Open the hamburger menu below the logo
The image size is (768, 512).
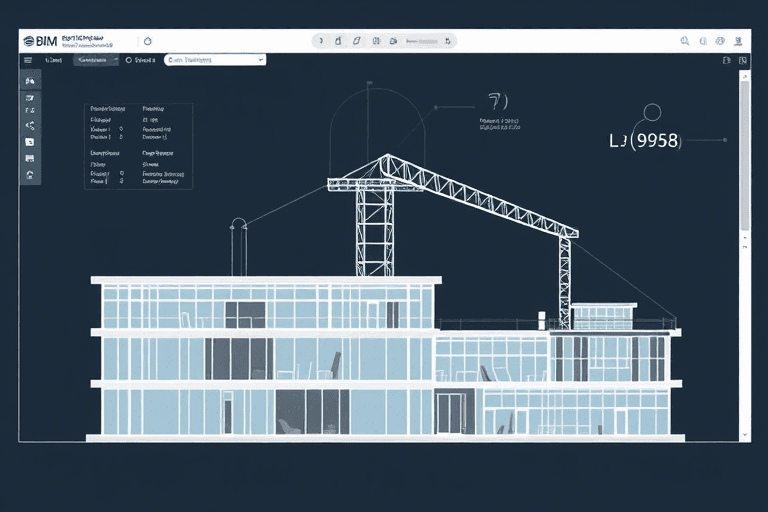point(28,60)
